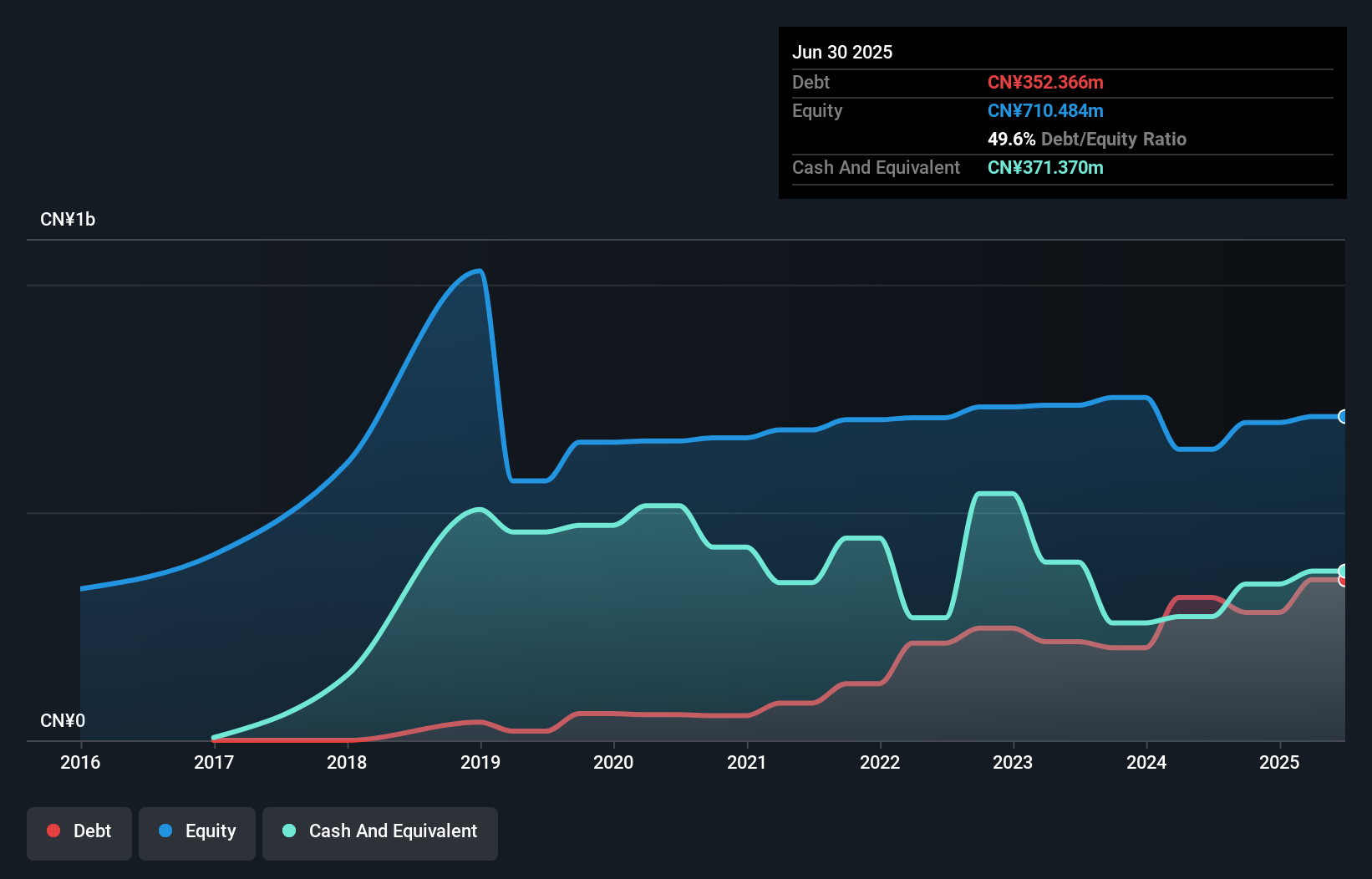Click the blue Equity legend dot

[x=166, y=831]
